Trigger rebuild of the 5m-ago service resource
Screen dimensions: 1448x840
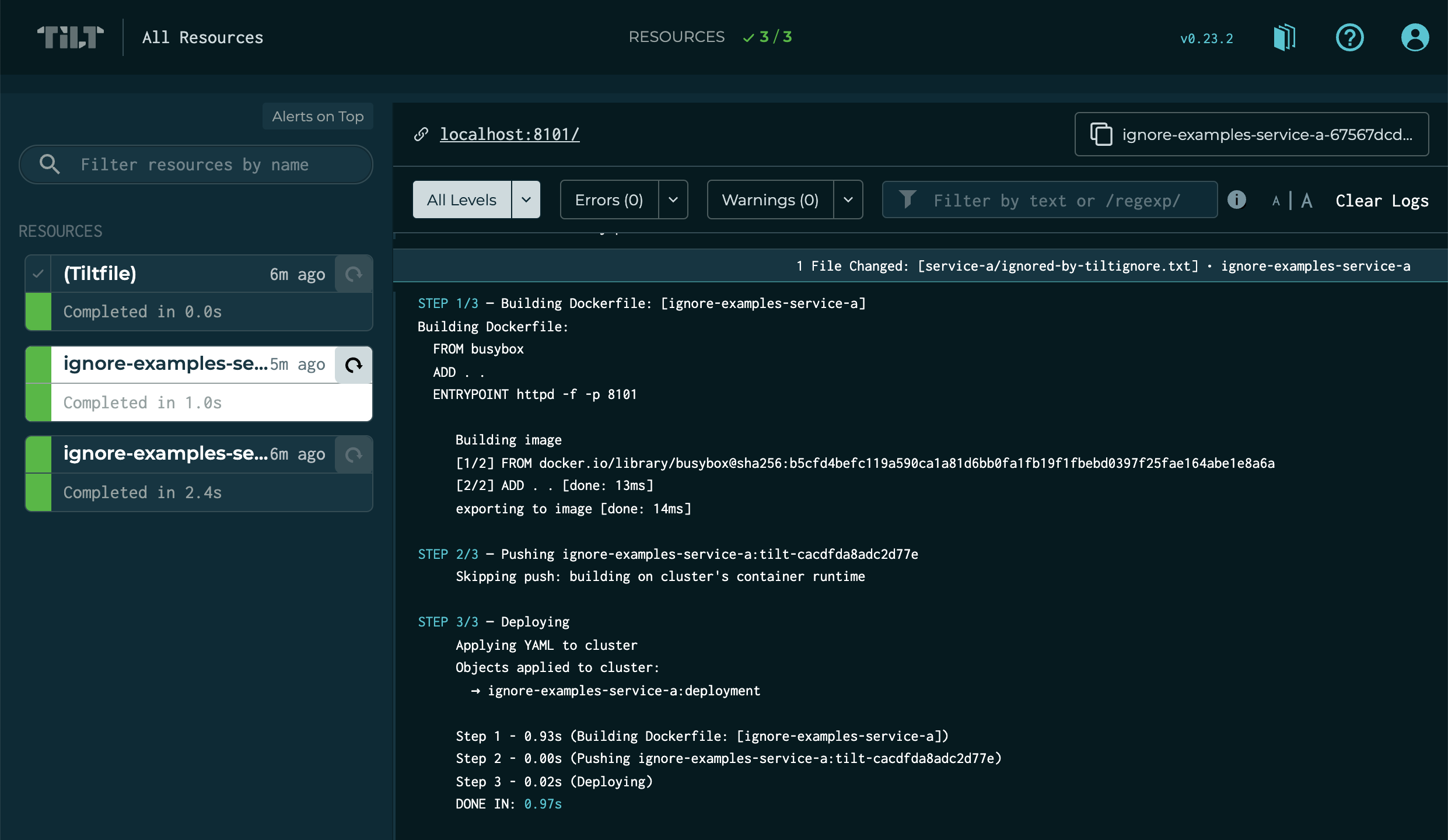pyautogui.click(x=354, y=365)
